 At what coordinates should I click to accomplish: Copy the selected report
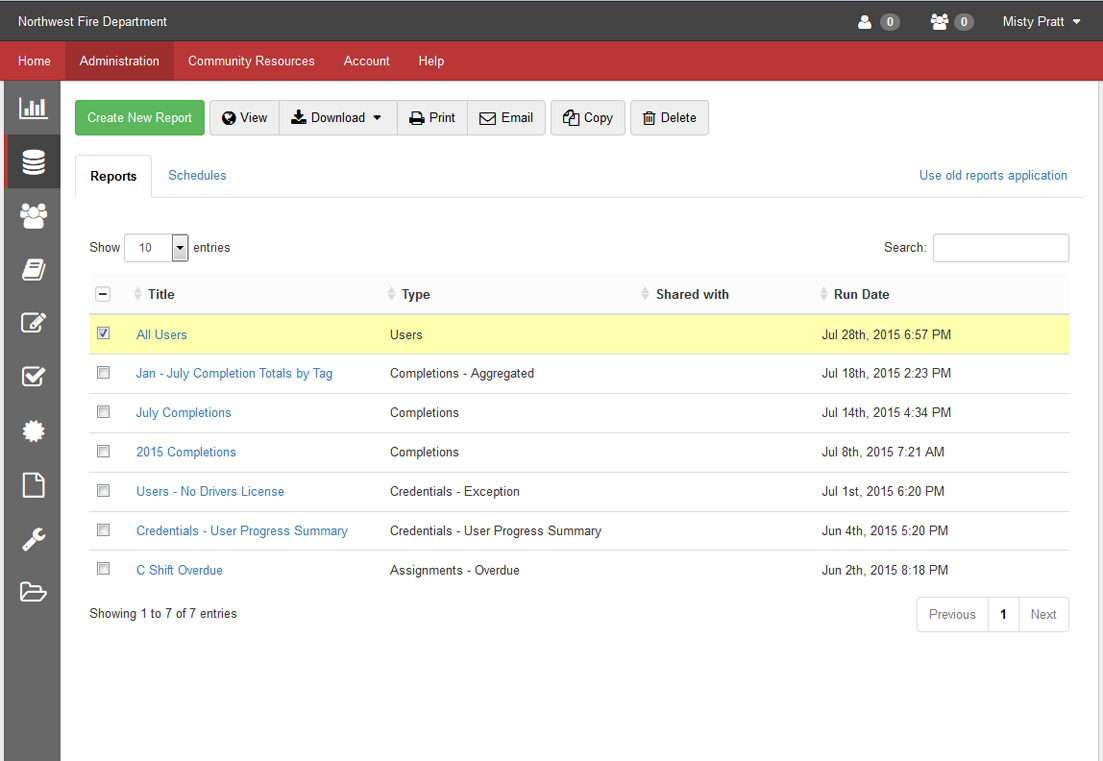point(587,117)
